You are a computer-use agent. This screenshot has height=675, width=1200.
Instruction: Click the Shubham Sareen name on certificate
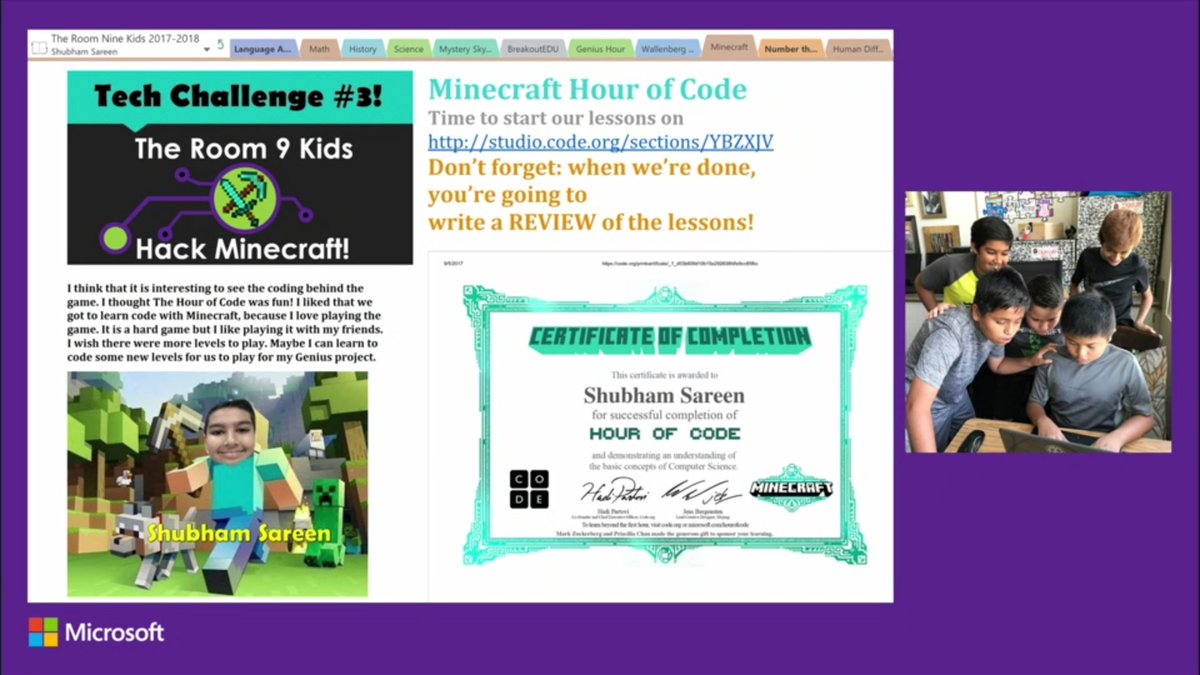point(664,395)
